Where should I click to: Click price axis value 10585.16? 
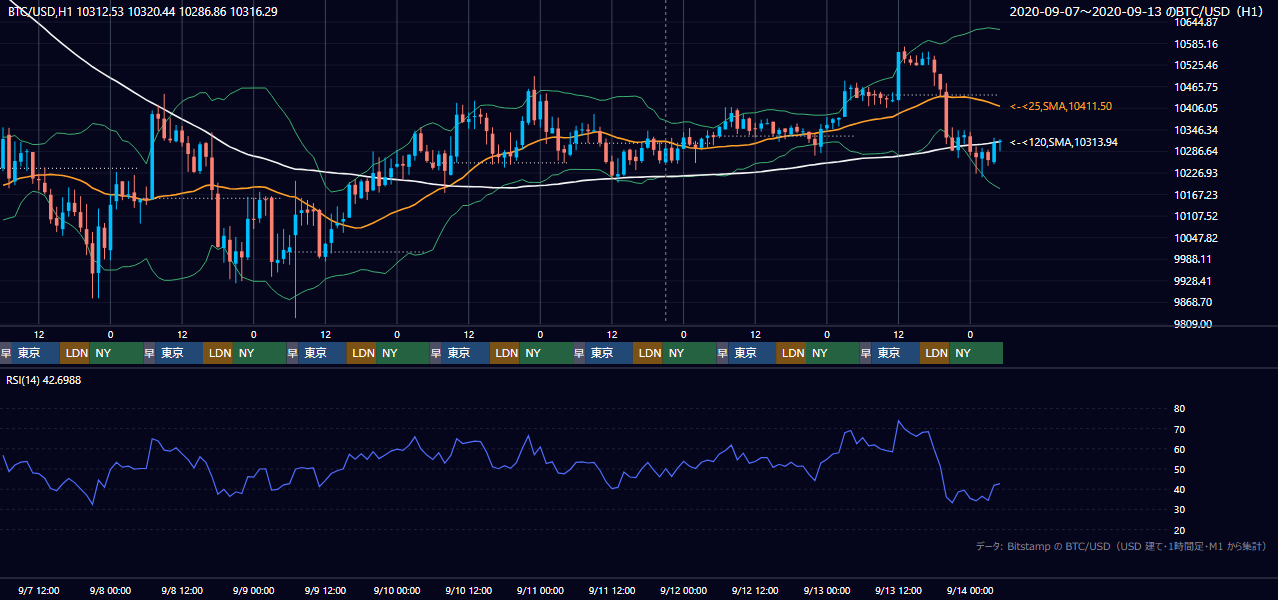tap(1195, 44)
